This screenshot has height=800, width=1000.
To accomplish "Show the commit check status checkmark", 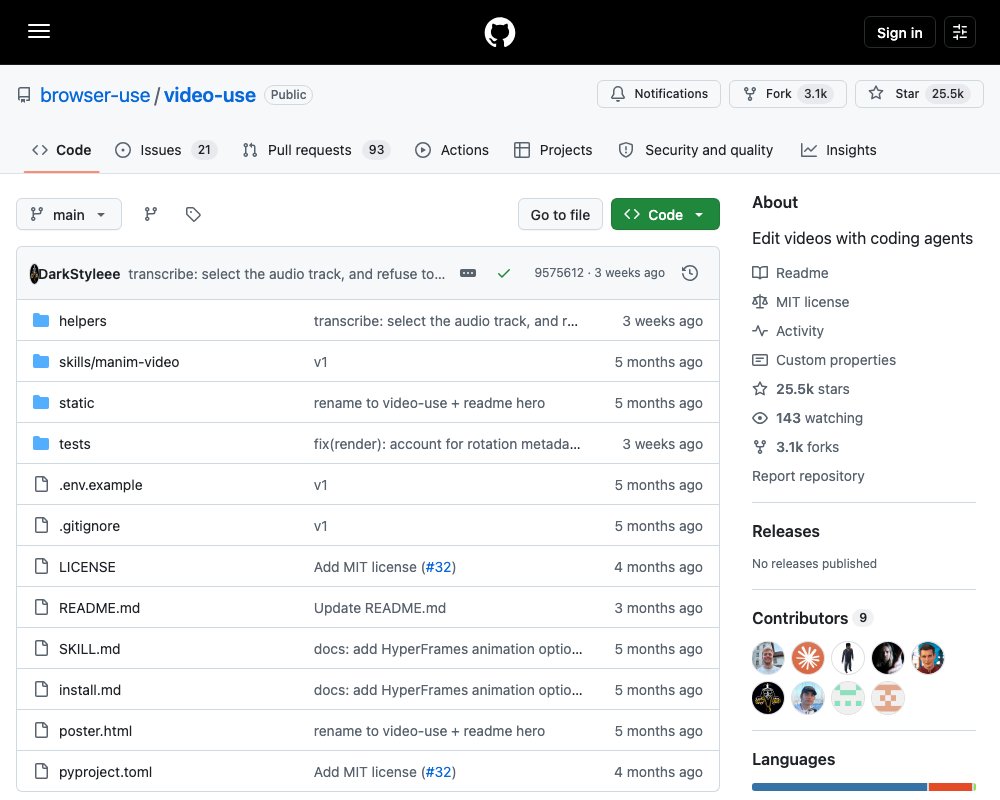I will click(x=504, y=273).
